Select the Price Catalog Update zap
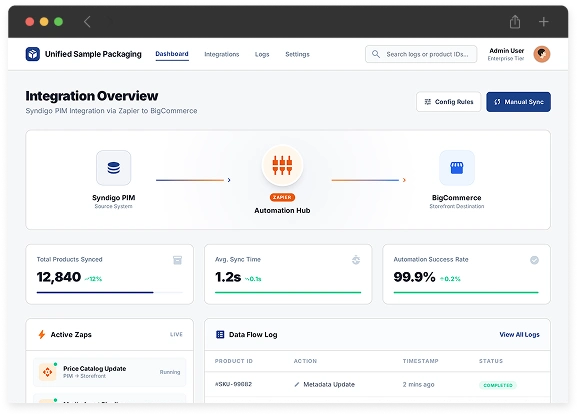 (x=110, y=372)
